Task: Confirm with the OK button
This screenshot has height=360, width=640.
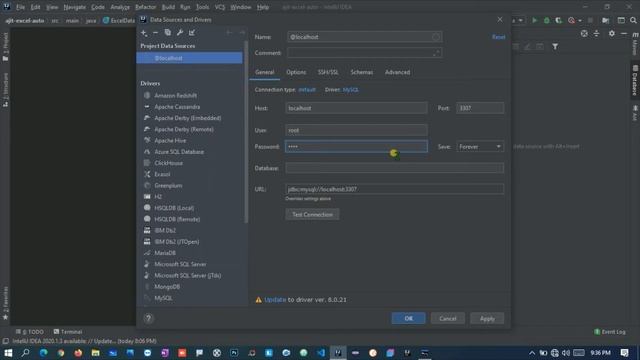Action: point(408,318)
